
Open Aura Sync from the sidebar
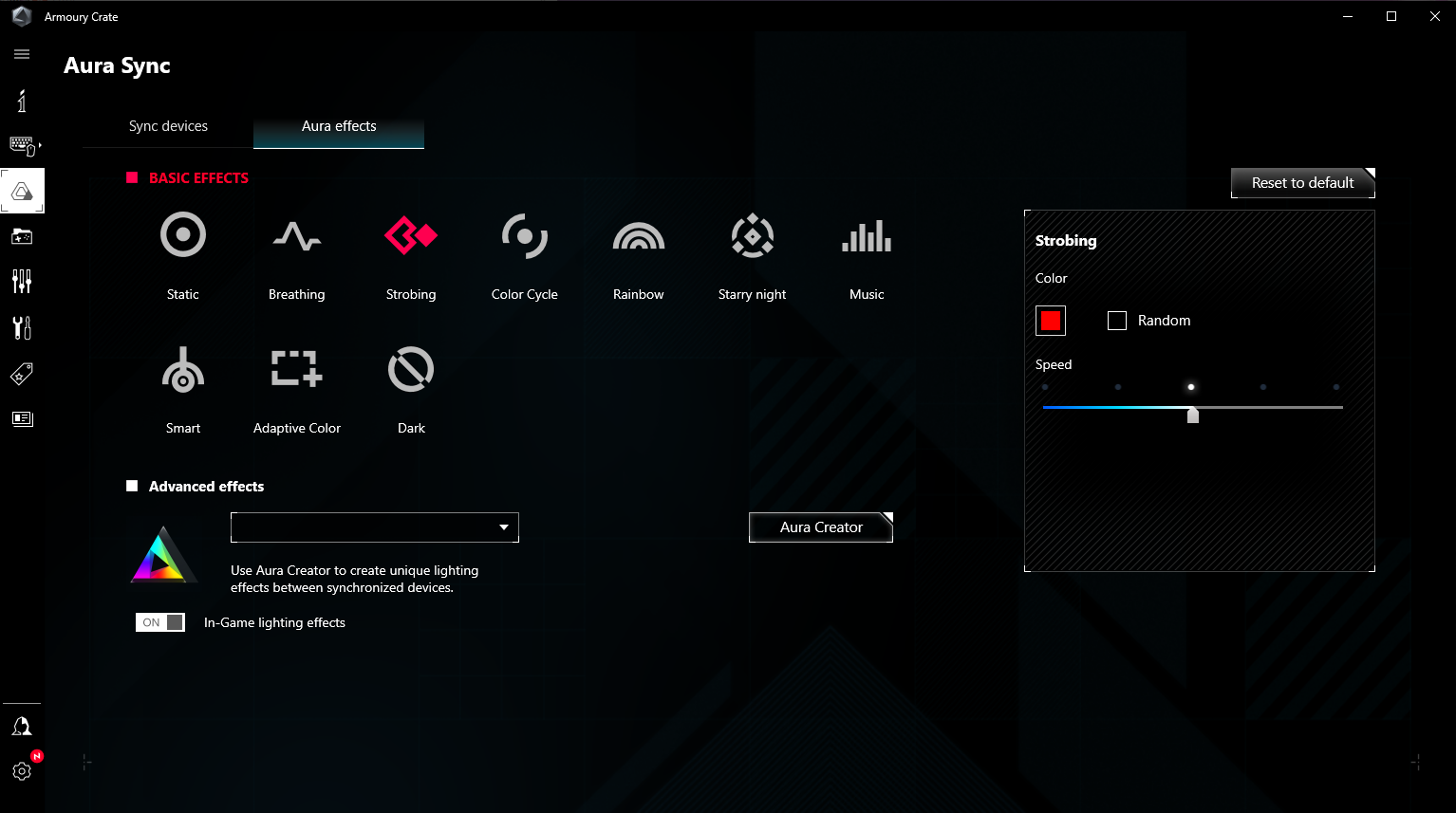tap(22, 190)
